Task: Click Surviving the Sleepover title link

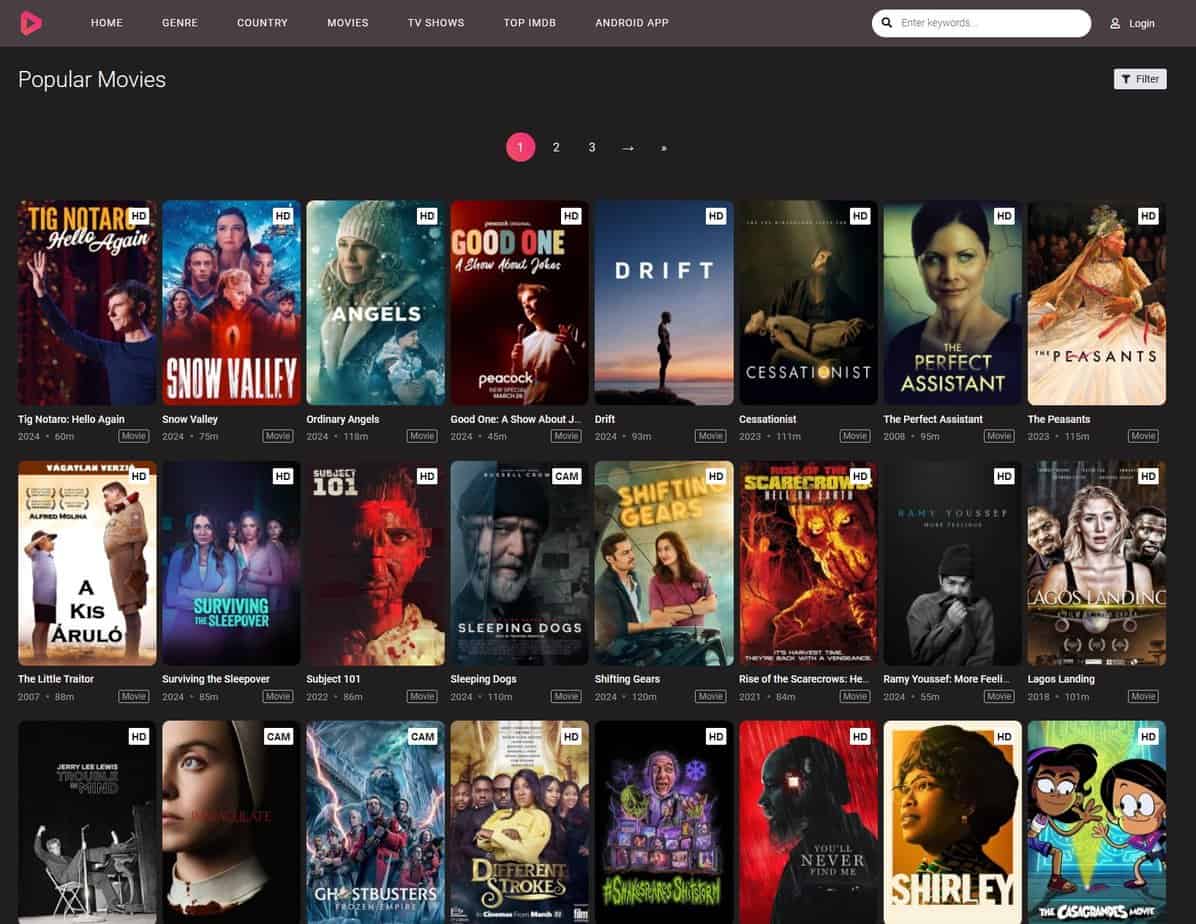Action: pos(216,679)
